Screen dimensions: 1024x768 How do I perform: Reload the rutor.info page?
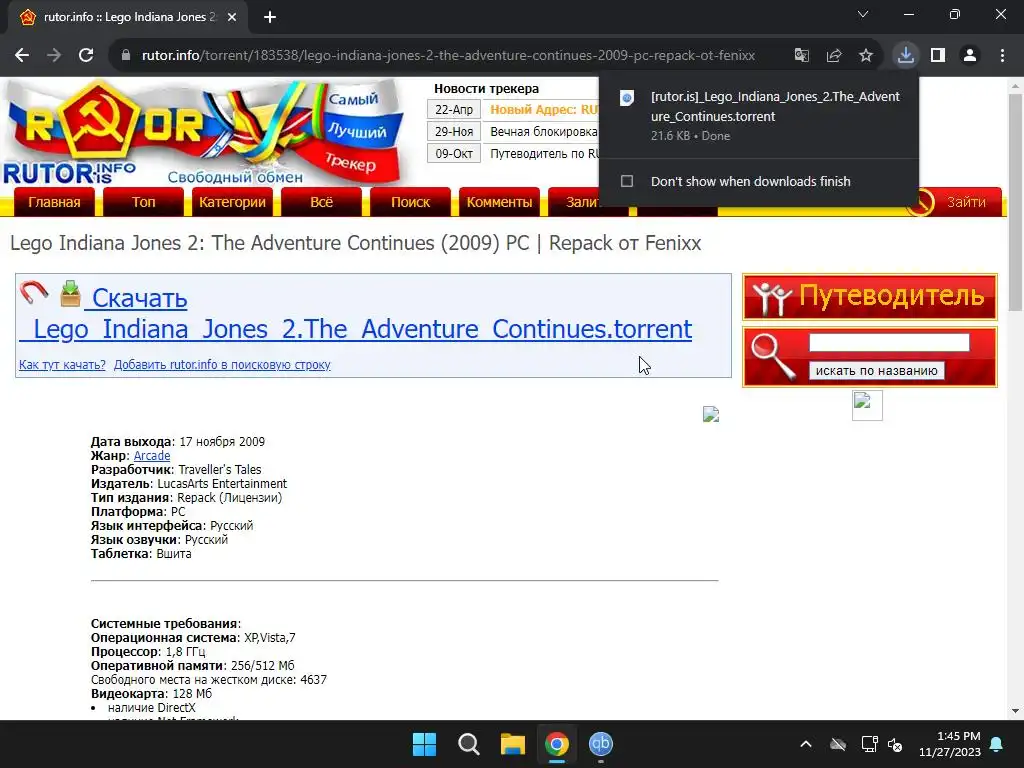click(x=86, y=56)
